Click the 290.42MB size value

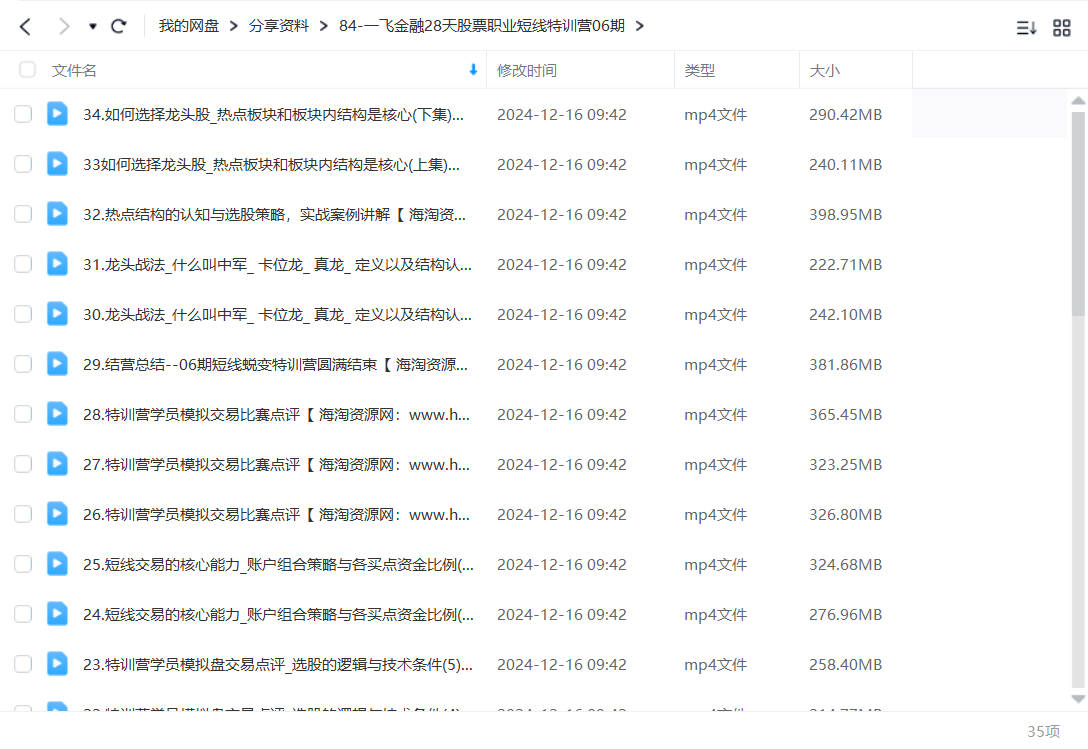tap(845, 115)
